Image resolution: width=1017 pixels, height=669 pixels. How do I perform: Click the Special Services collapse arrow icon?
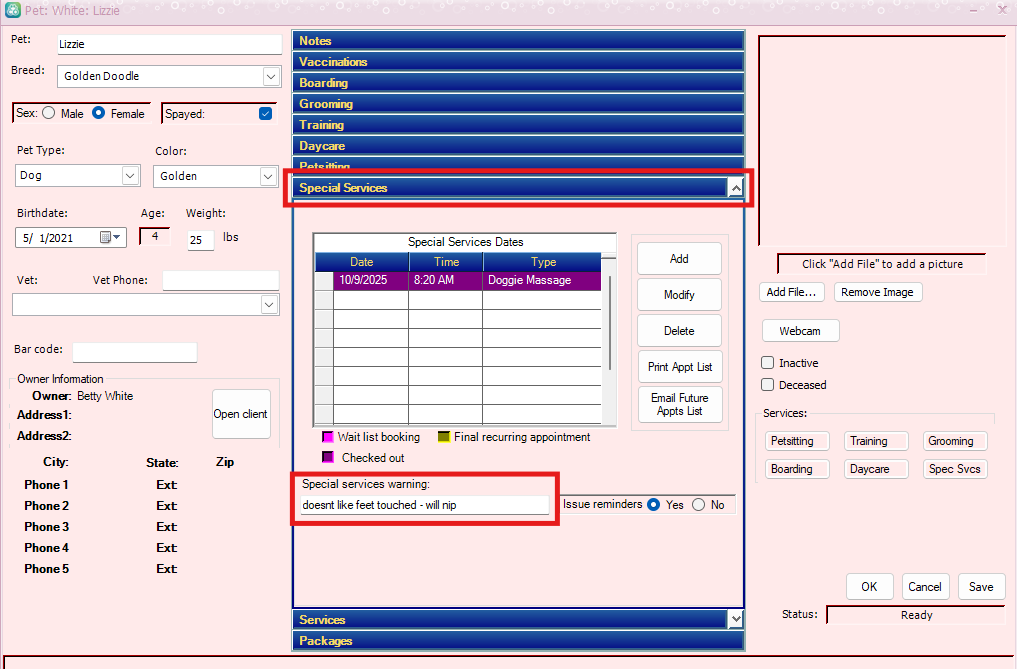(x=735, y=187)
